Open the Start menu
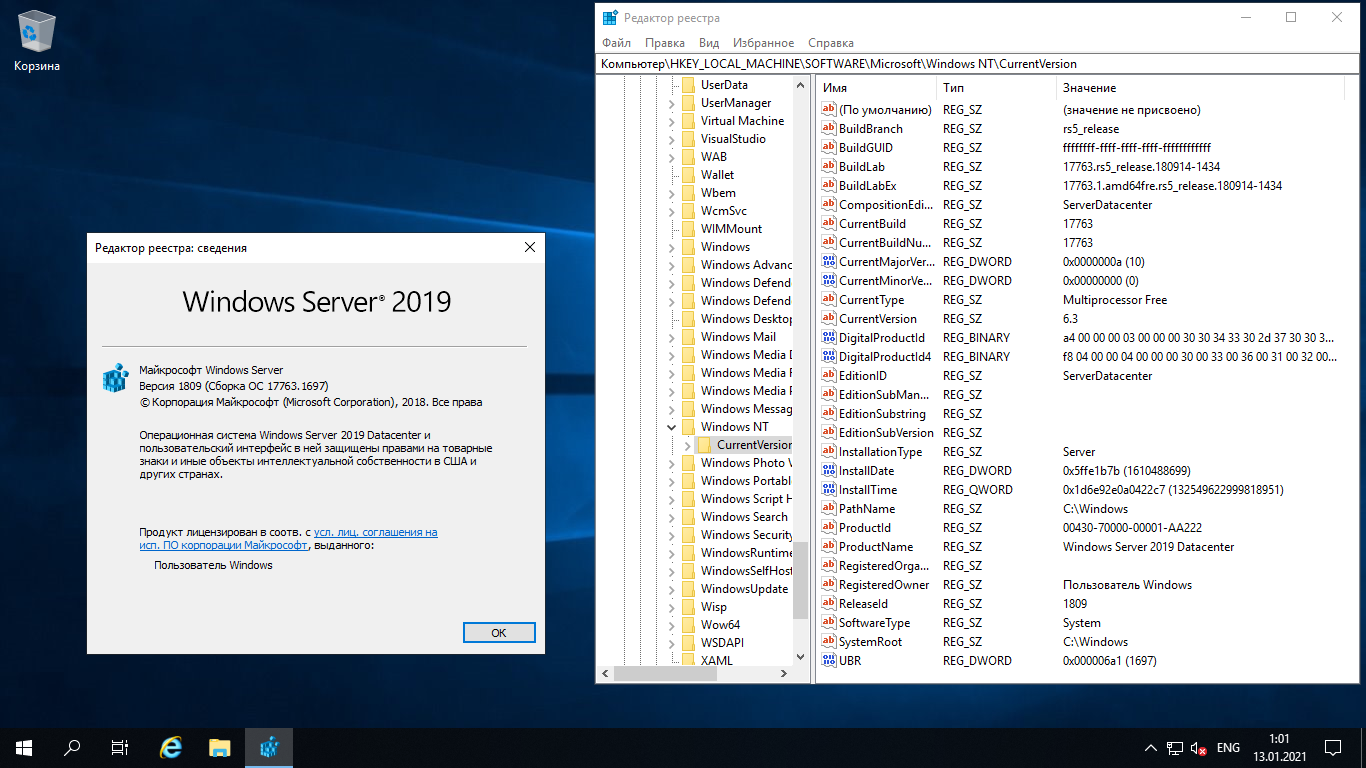The width and height of the screenshot is (1366, 768). pyautogui.click(x=24, y=747)
